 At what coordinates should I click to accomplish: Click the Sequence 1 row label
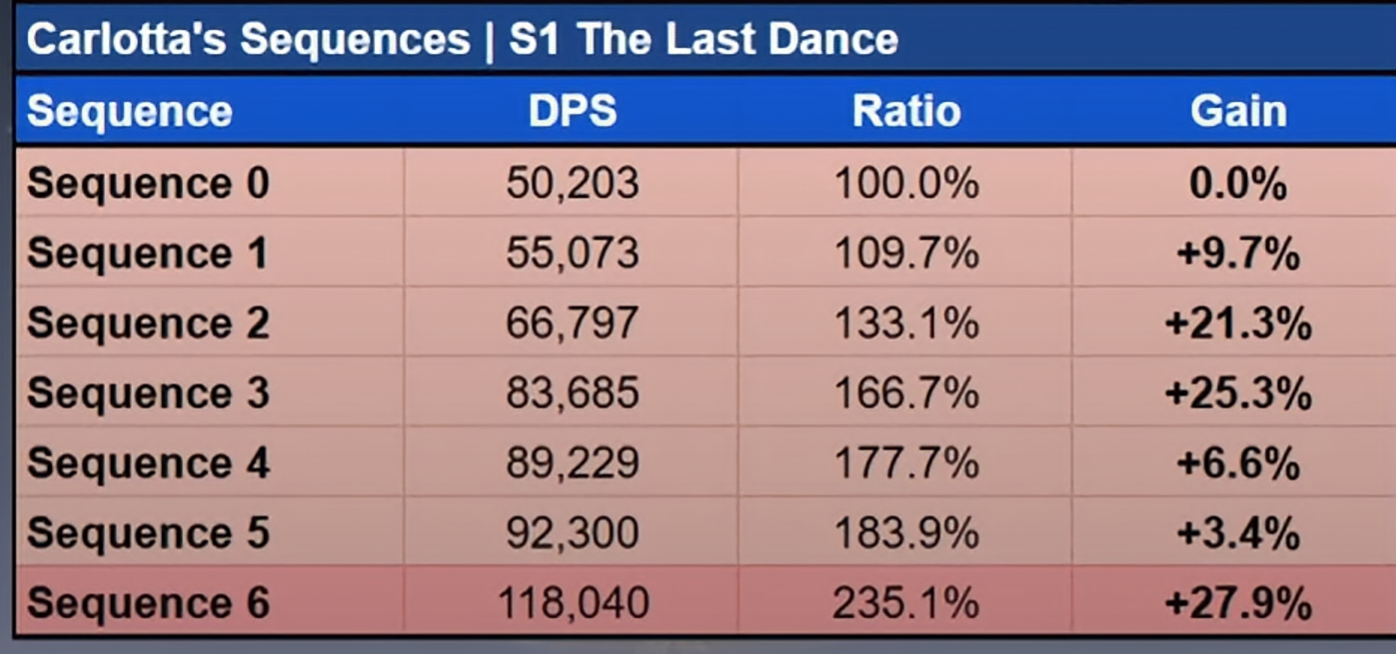click(x=148, y=253)
